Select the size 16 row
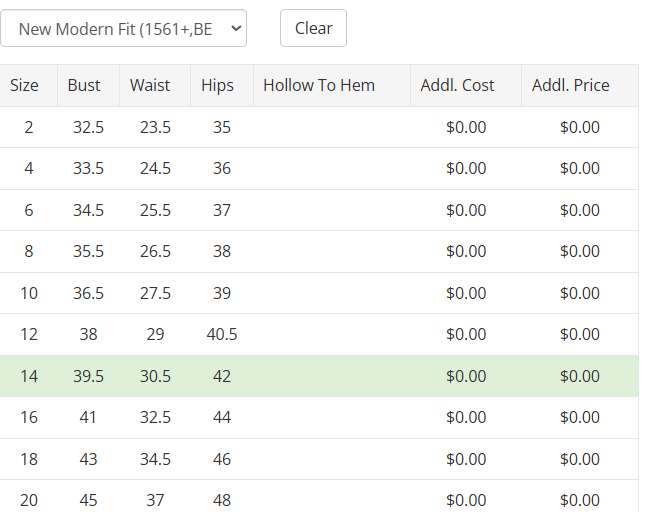This screenshot has height=512, width=647. (29, 417)
